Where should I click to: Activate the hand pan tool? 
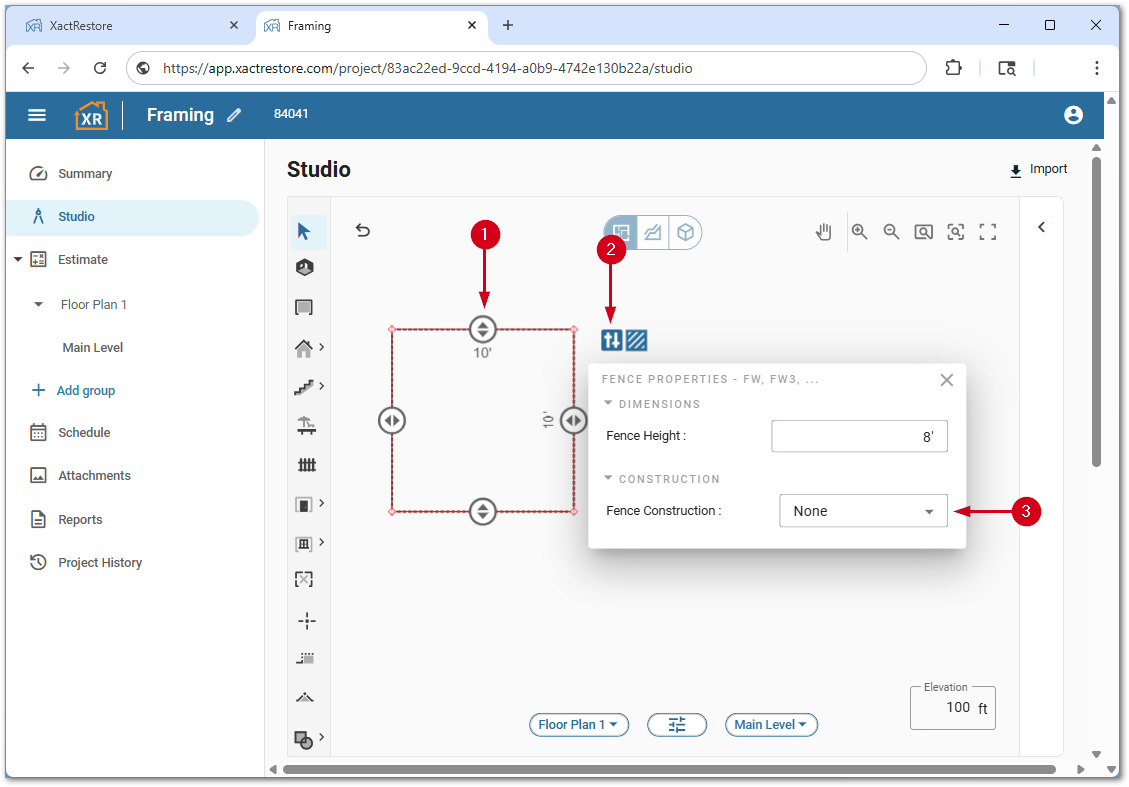(823, 232)
